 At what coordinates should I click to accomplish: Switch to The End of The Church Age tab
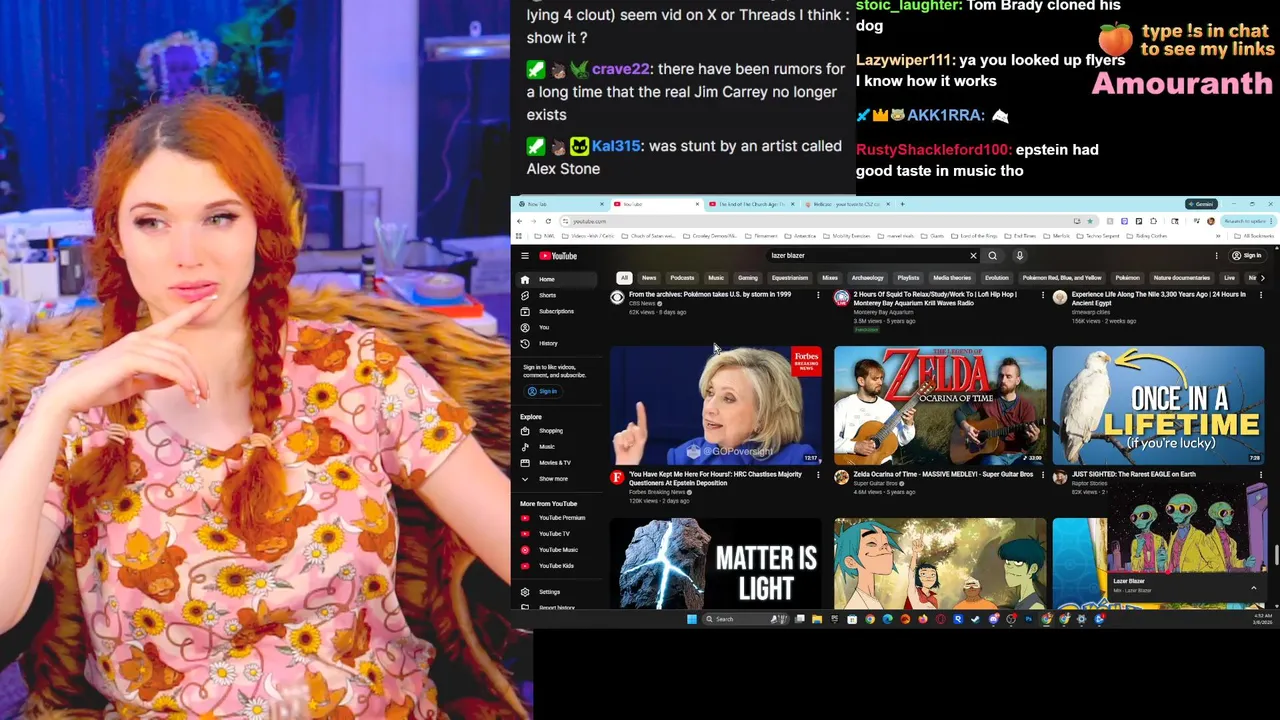click(x=751, y=204)
